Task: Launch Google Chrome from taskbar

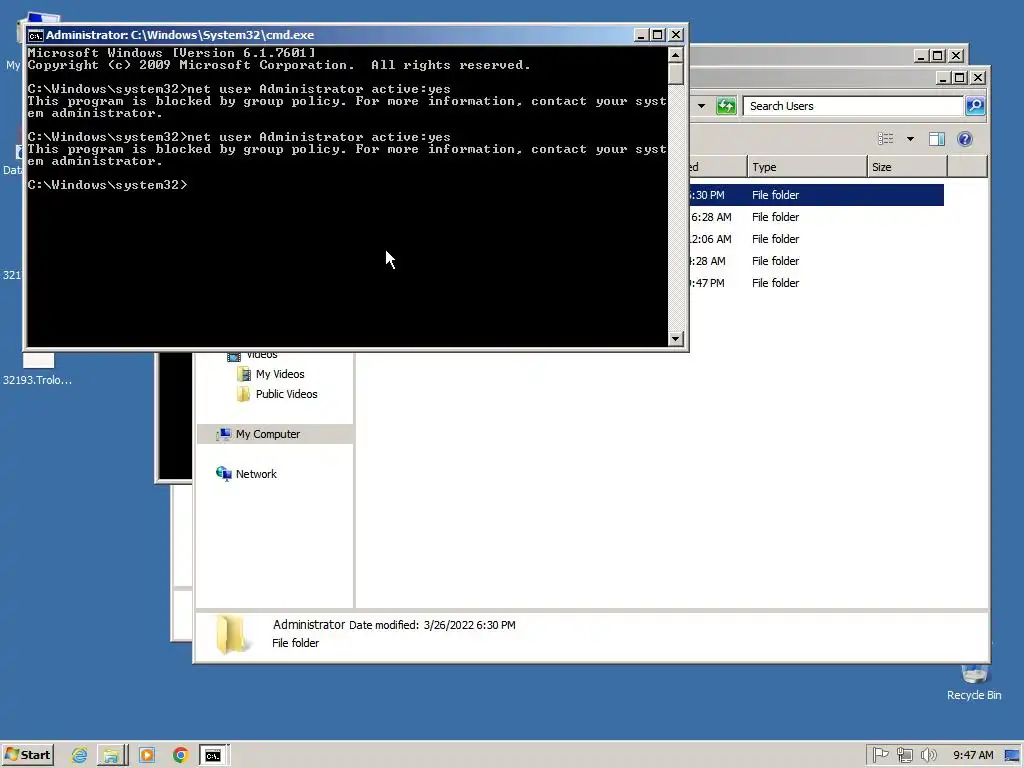Action: 181,756
